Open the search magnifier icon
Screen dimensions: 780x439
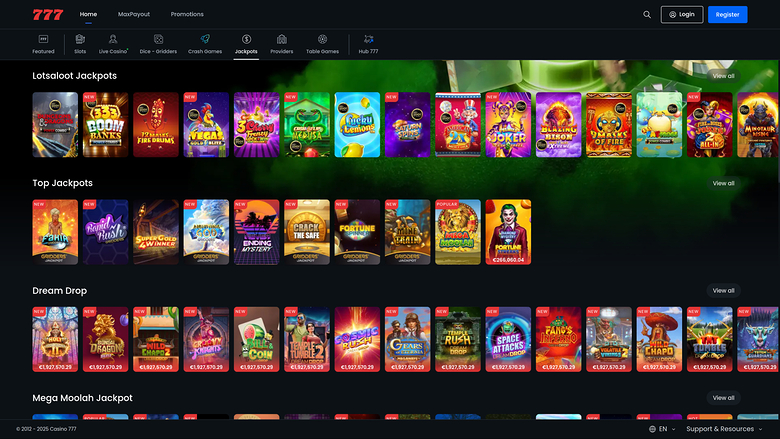click(647, 14)
